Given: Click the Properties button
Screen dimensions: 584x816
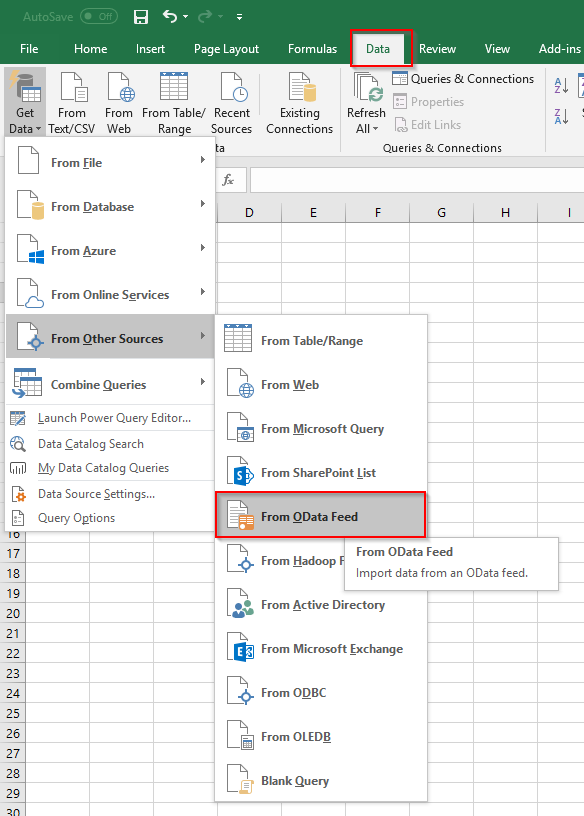Looking at the screenshot, I should click(428, 101).
